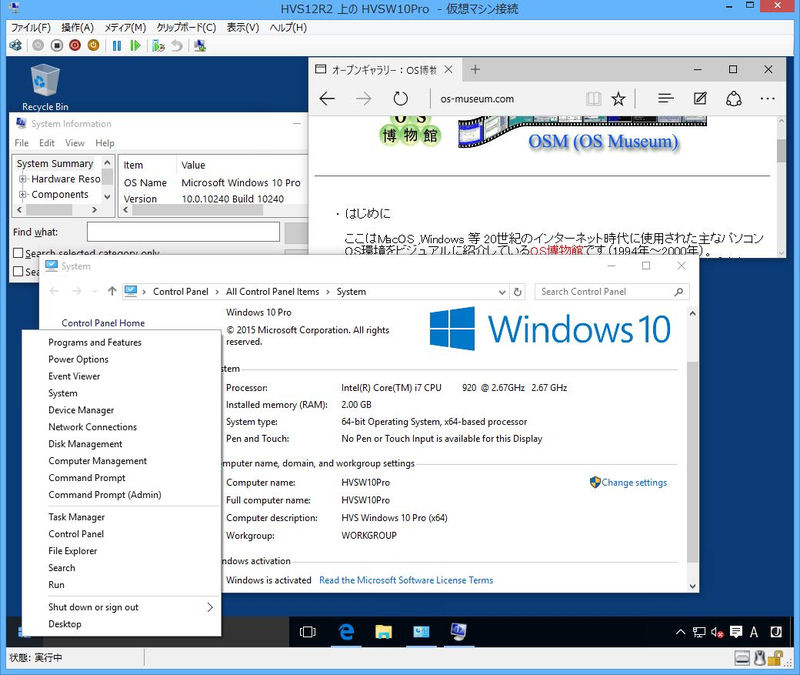Open System Information Help menu
Viewport: 800px width, 675px height.
click(105, 143)
